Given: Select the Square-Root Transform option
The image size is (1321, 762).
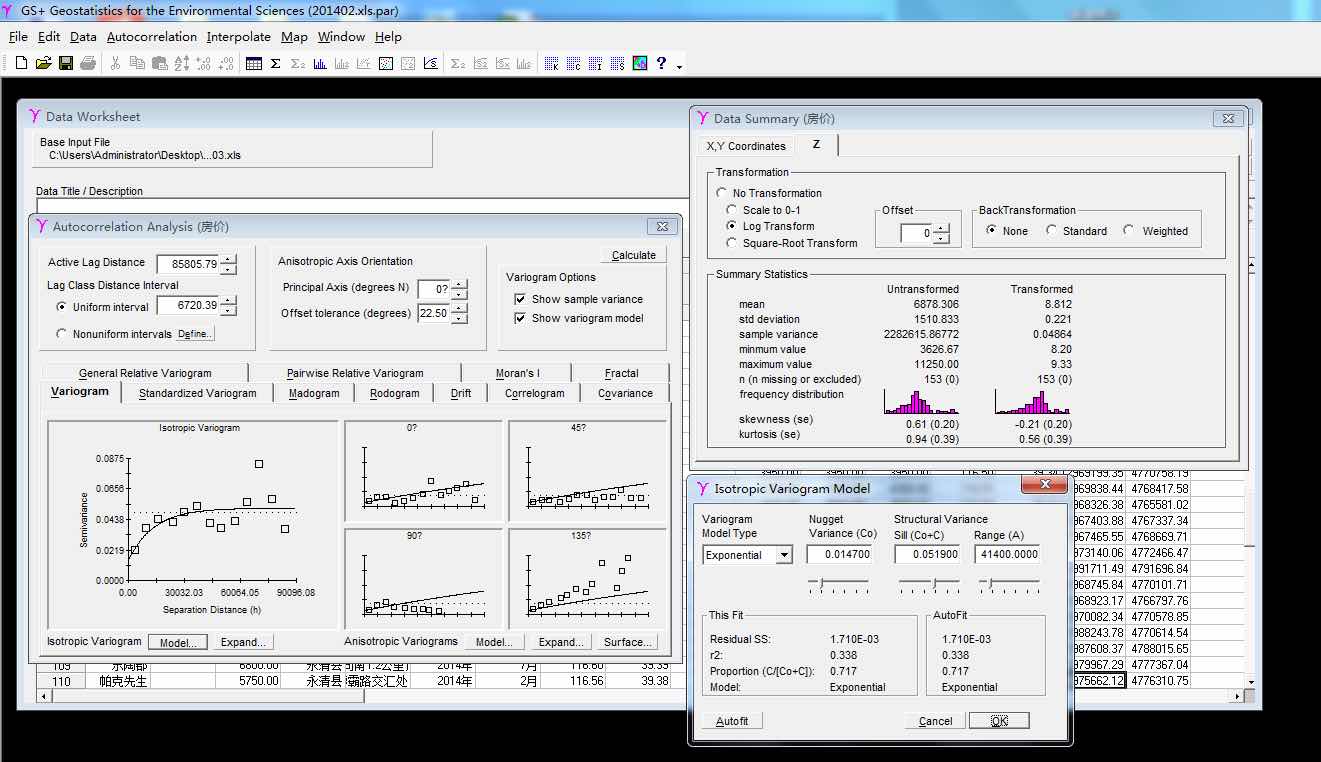Looking at the screenshot, I should coord(732,243).
